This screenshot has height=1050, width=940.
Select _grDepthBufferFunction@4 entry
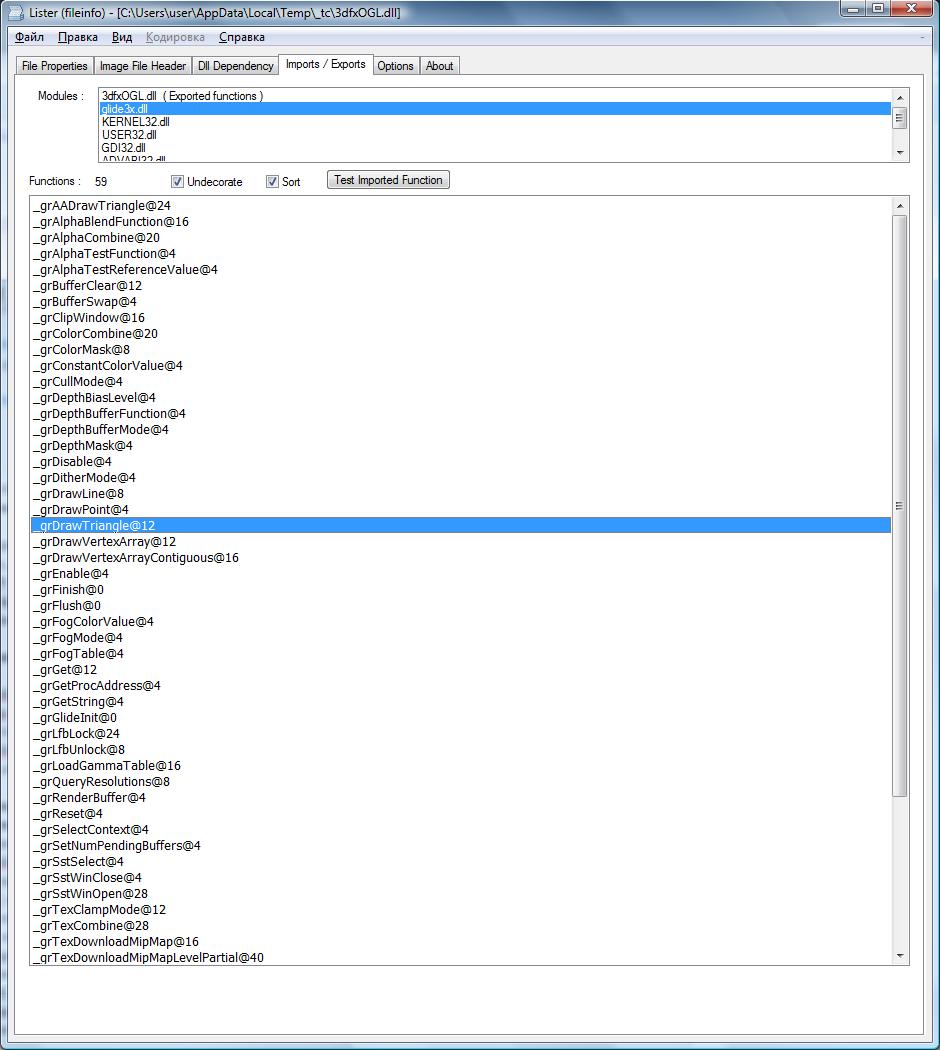461,414
